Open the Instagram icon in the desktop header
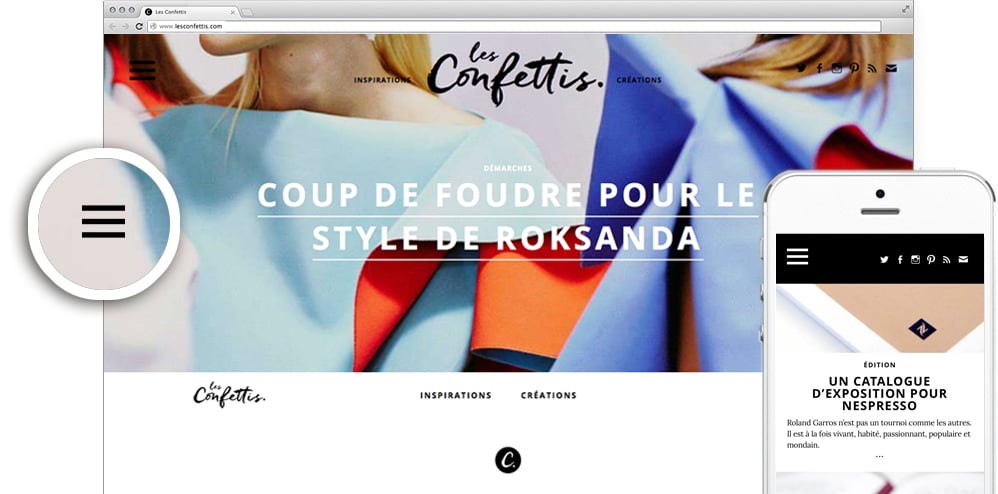The width and height of the screenshot is (998, 494). pos(836,68)
